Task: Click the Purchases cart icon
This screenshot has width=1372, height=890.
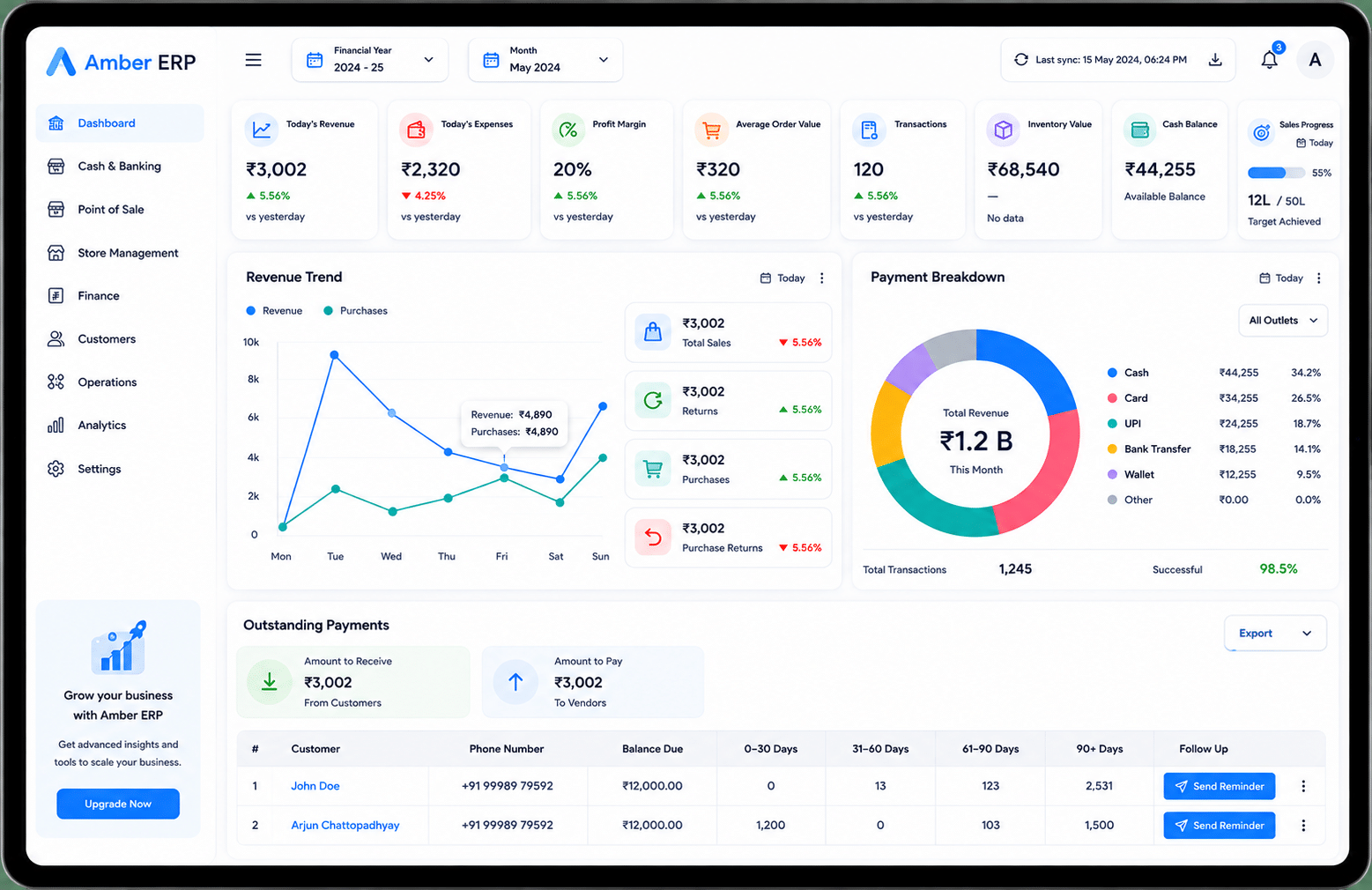Action: (653, 469)
